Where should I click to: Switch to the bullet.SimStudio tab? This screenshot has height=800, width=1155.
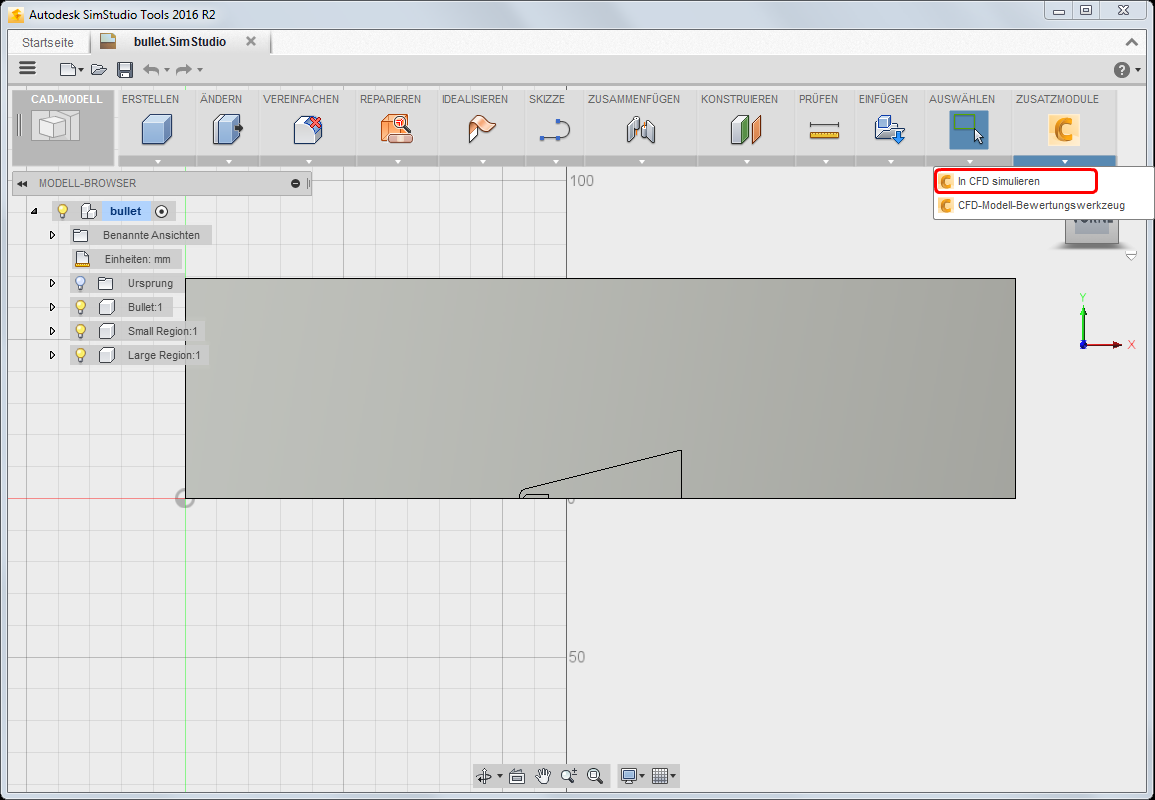click(x=180, y=42)
